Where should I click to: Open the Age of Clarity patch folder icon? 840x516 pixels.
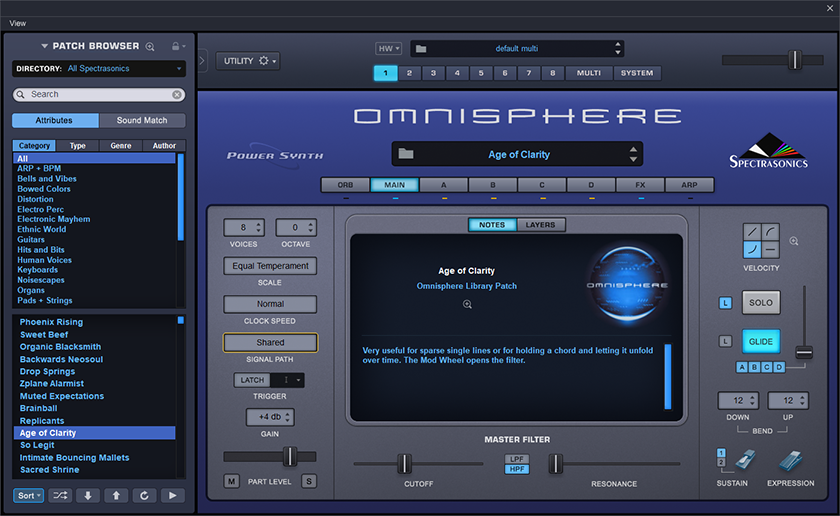pyautogui.click(x=406, y=154)
